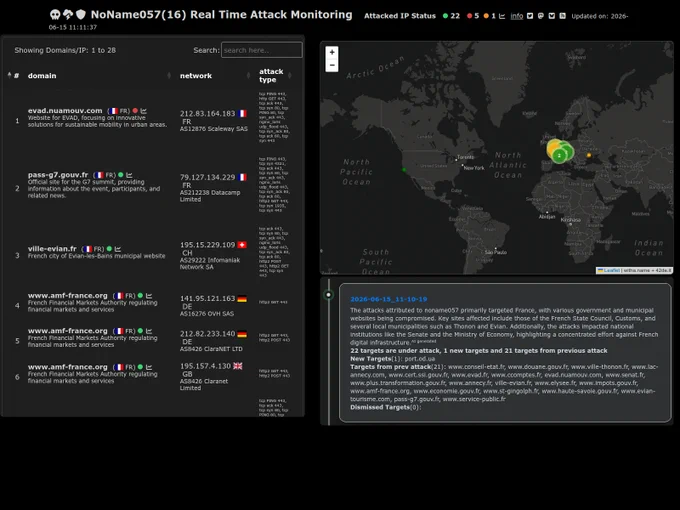Click the shield icon before NoName057 title
Viewport: 680px width, 510px height.
click(x=81, y=14)
